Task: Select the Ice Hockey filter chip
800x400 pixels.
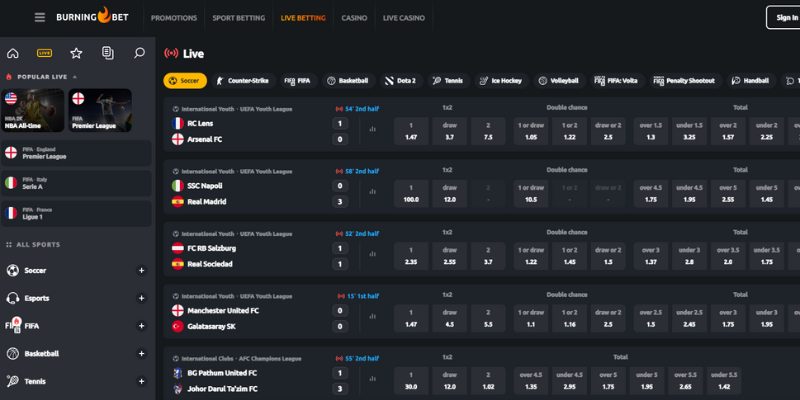Action: pos(502,81)
